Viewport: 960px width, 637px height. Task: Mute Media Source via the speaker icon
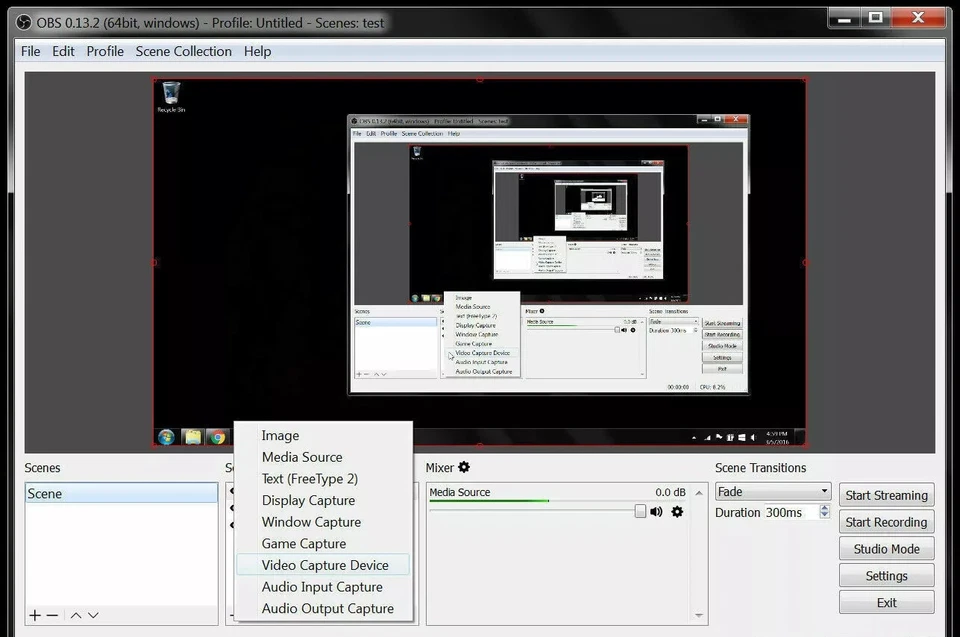tap(656, 511)
